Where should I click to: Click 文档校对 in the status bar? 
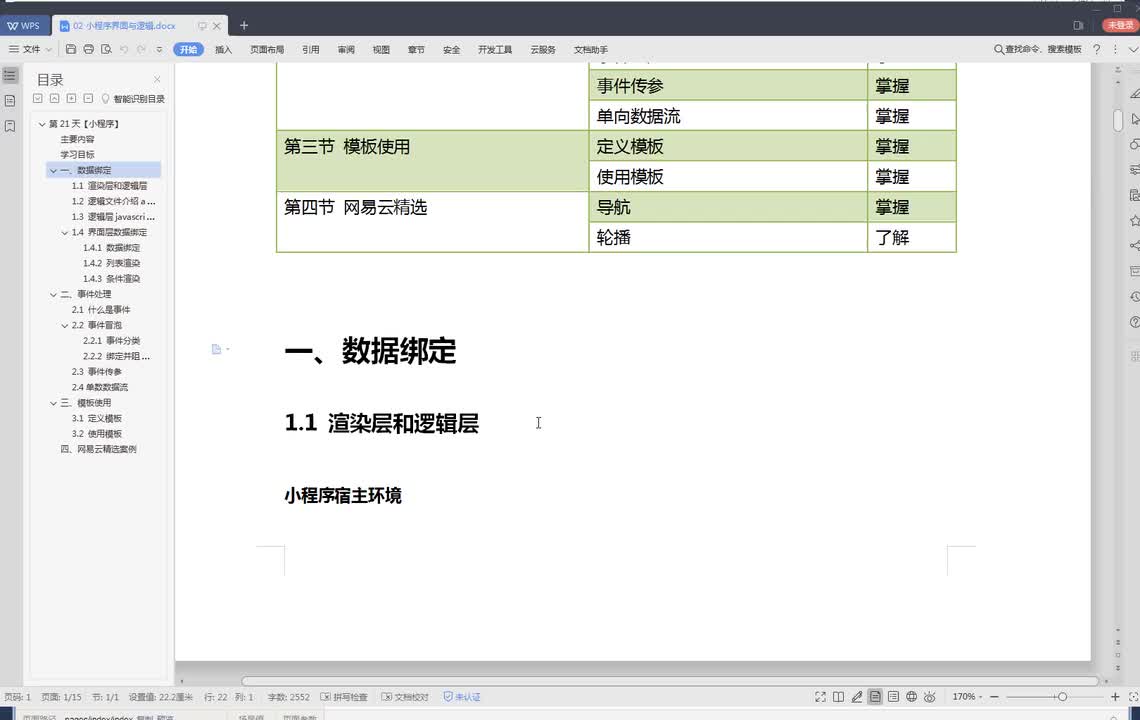click(405, 697)
